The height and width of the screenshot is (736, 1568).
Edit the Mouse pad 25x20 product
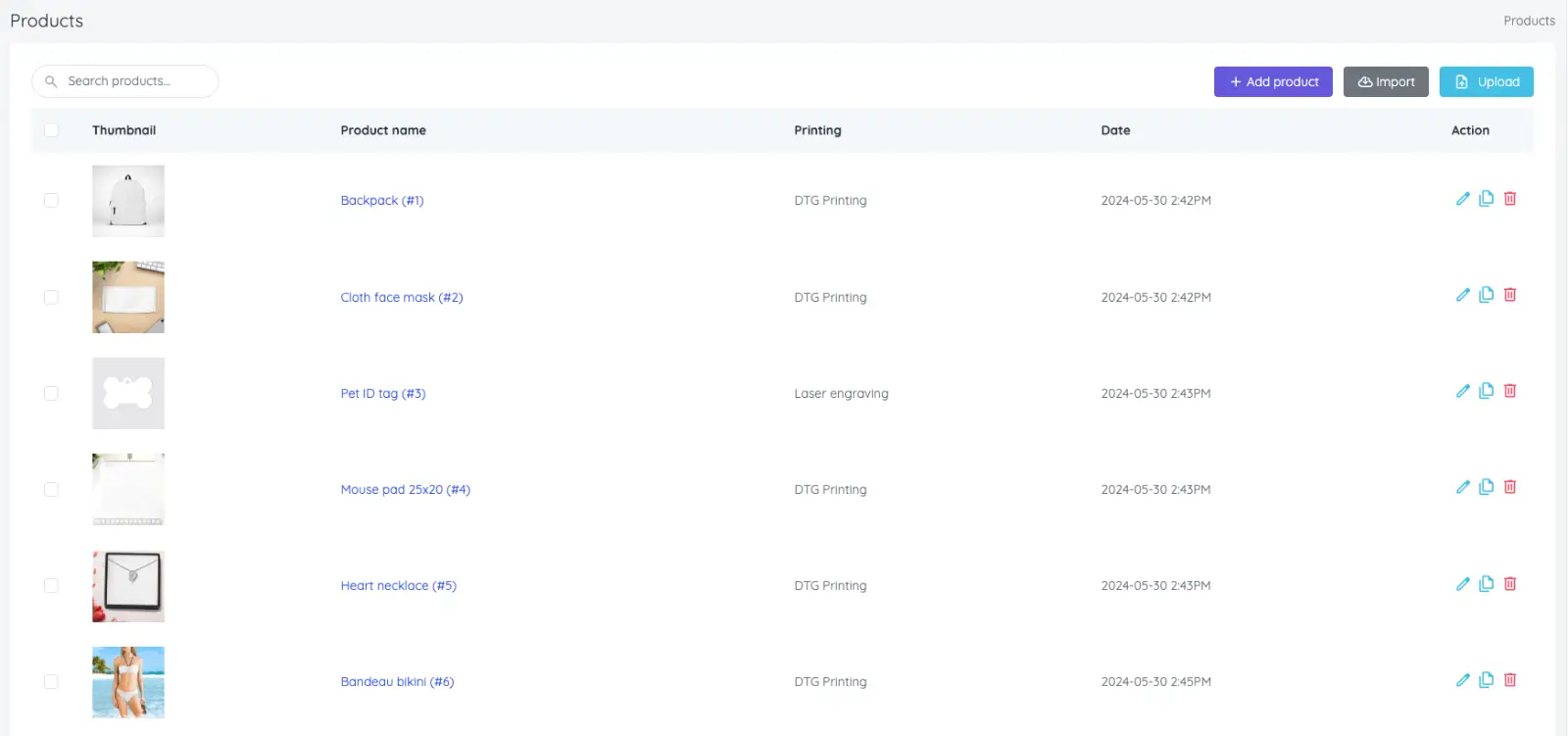[x=1463, y=487]
